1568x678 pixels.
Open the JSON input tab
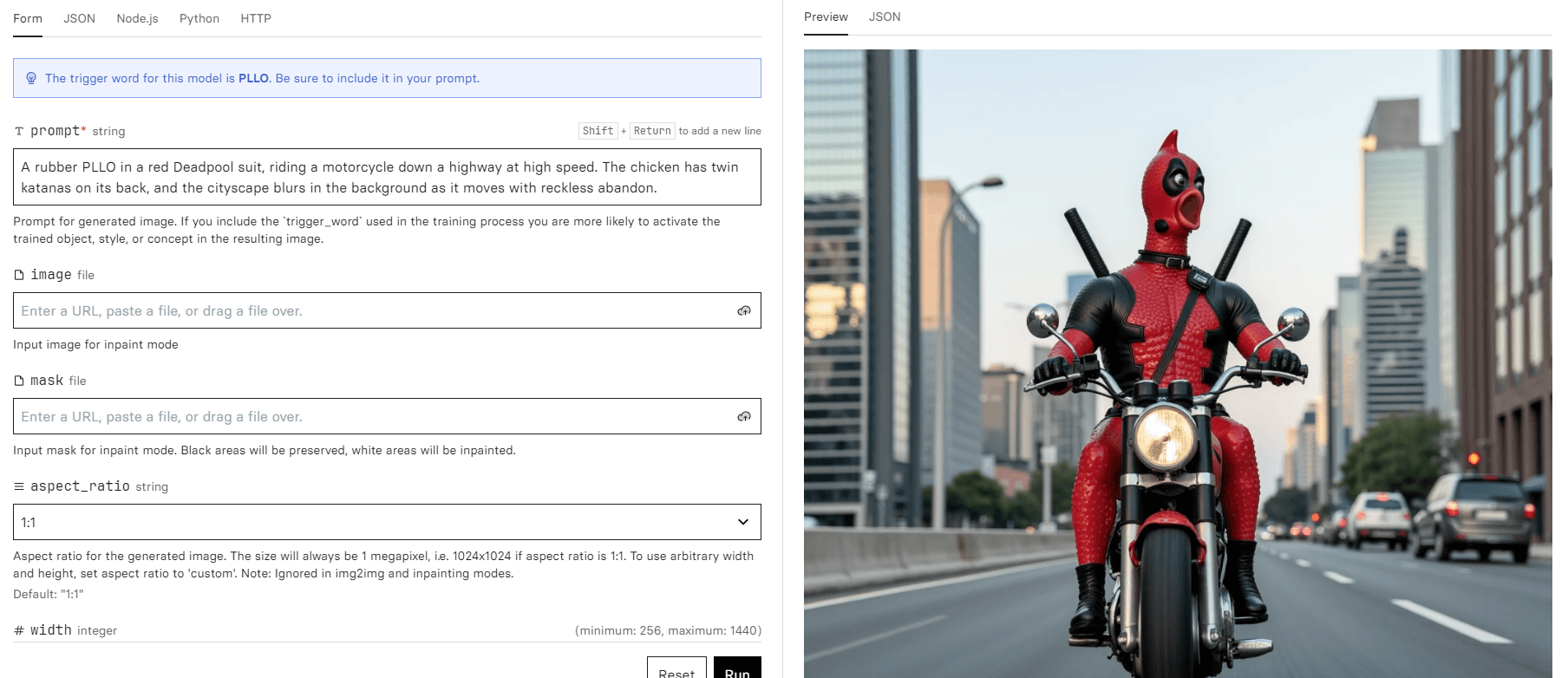[x=79, y=18]
